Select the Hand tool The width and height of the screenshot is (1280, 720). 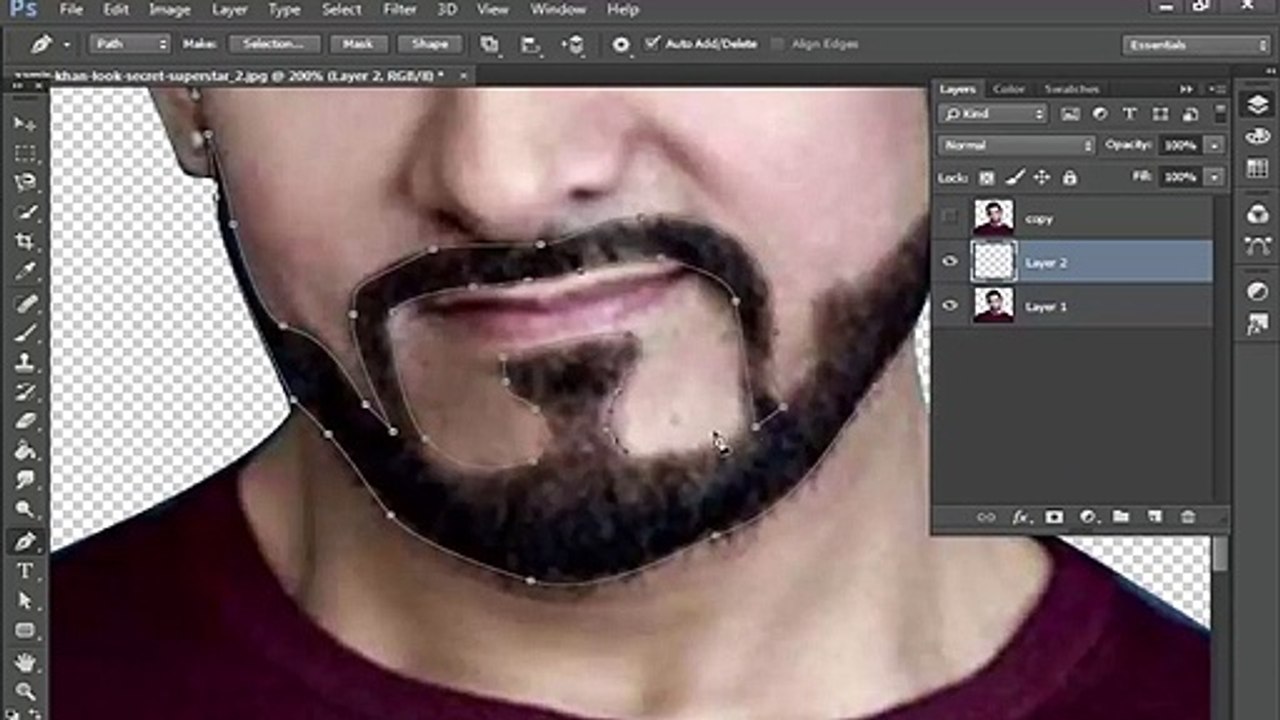coord(25,662)
